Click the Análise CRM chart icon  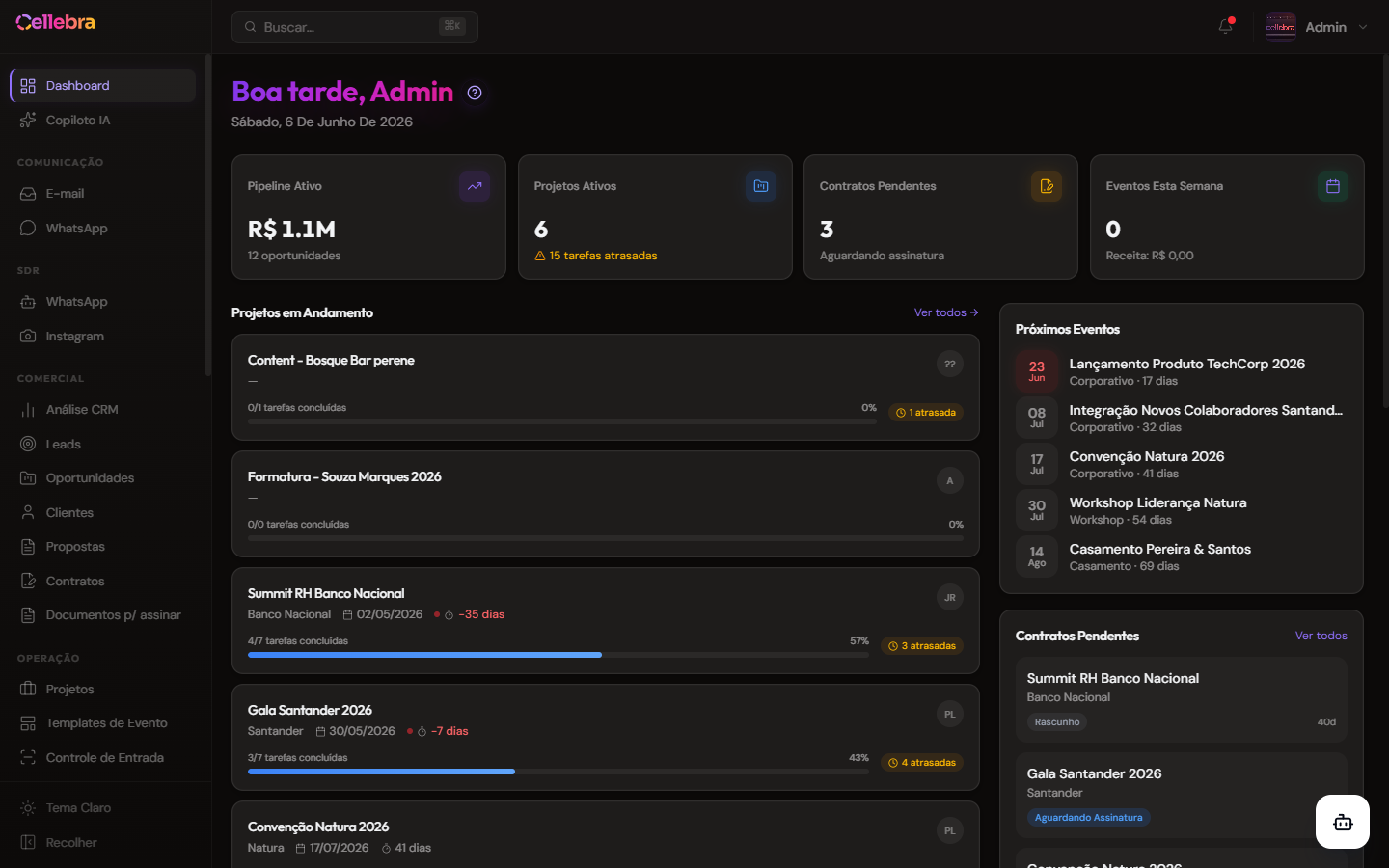28,410
